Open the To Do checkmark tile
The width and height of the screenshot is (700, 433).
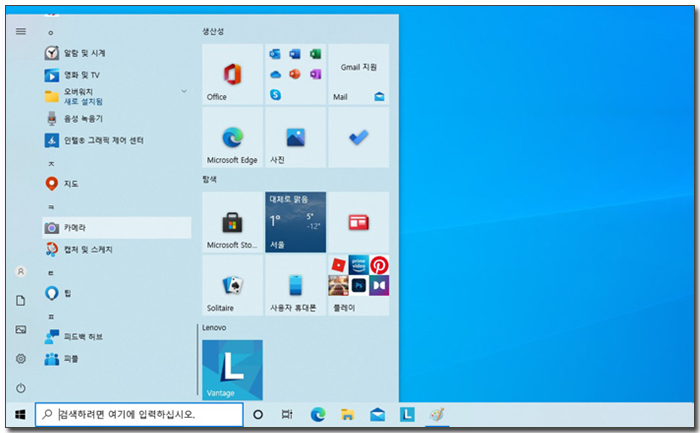(358, 137)
